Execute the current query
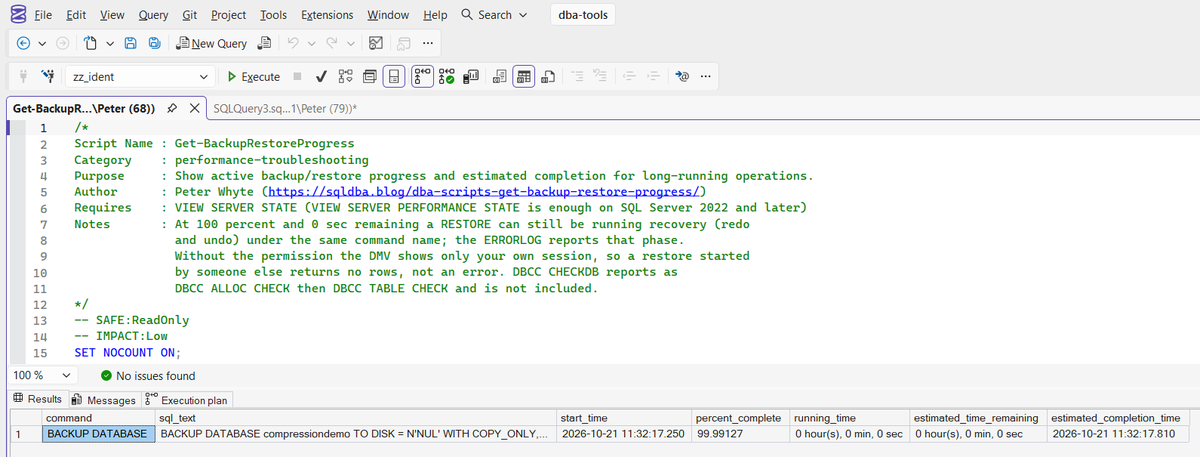This screenshot has height=457, width=1200. tap(254, 76)
